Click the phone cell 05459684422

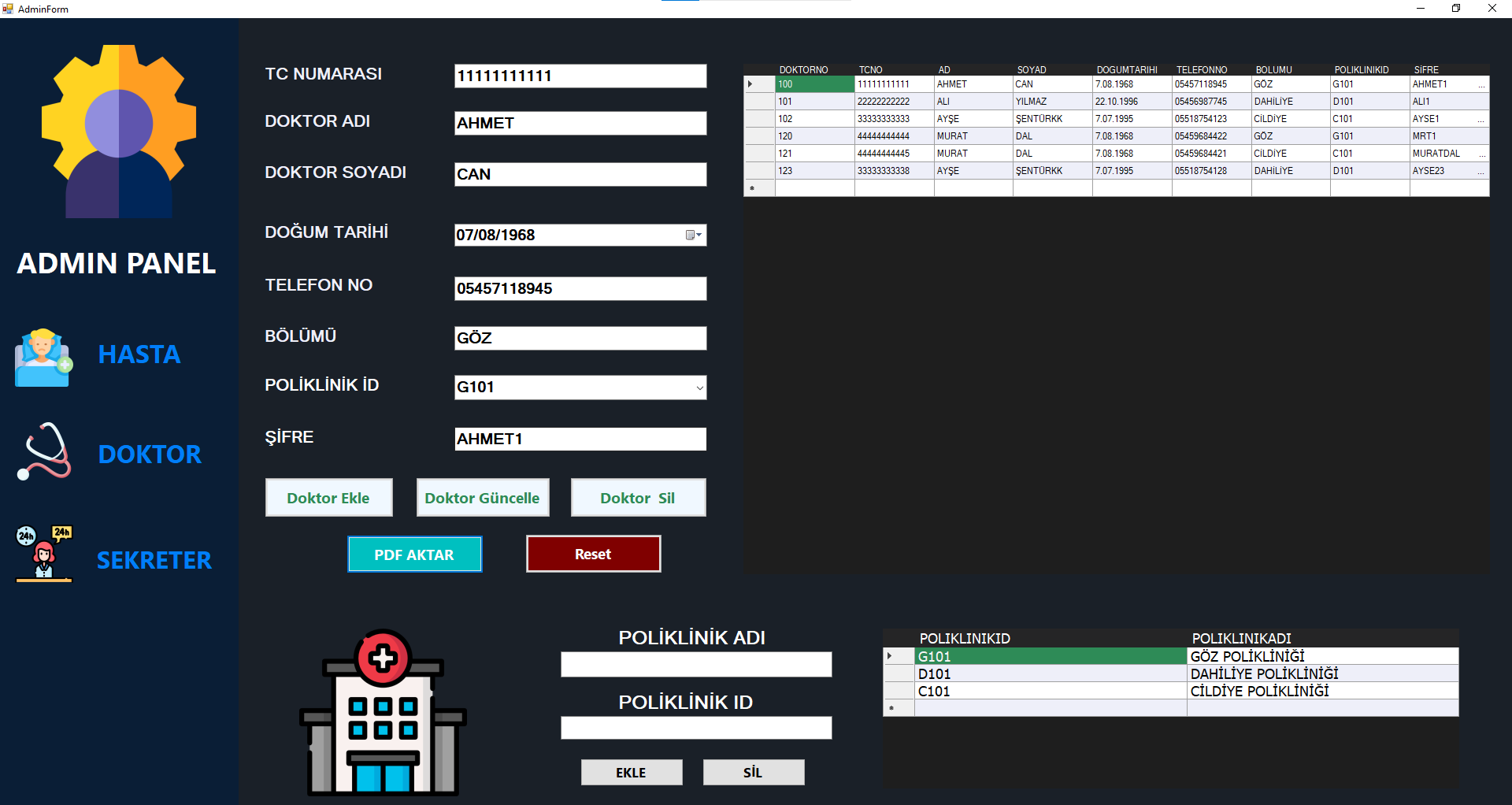click(1212, 136)
